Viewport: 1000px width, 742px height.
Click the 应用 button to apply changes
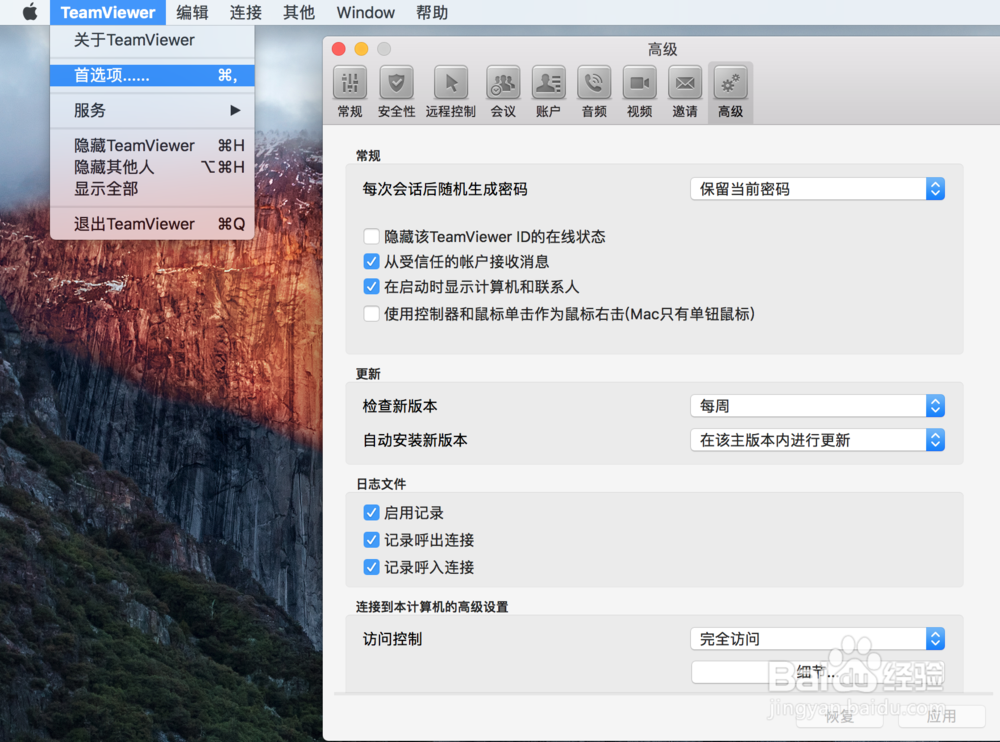pyautogui.click(x=941, y=716)
